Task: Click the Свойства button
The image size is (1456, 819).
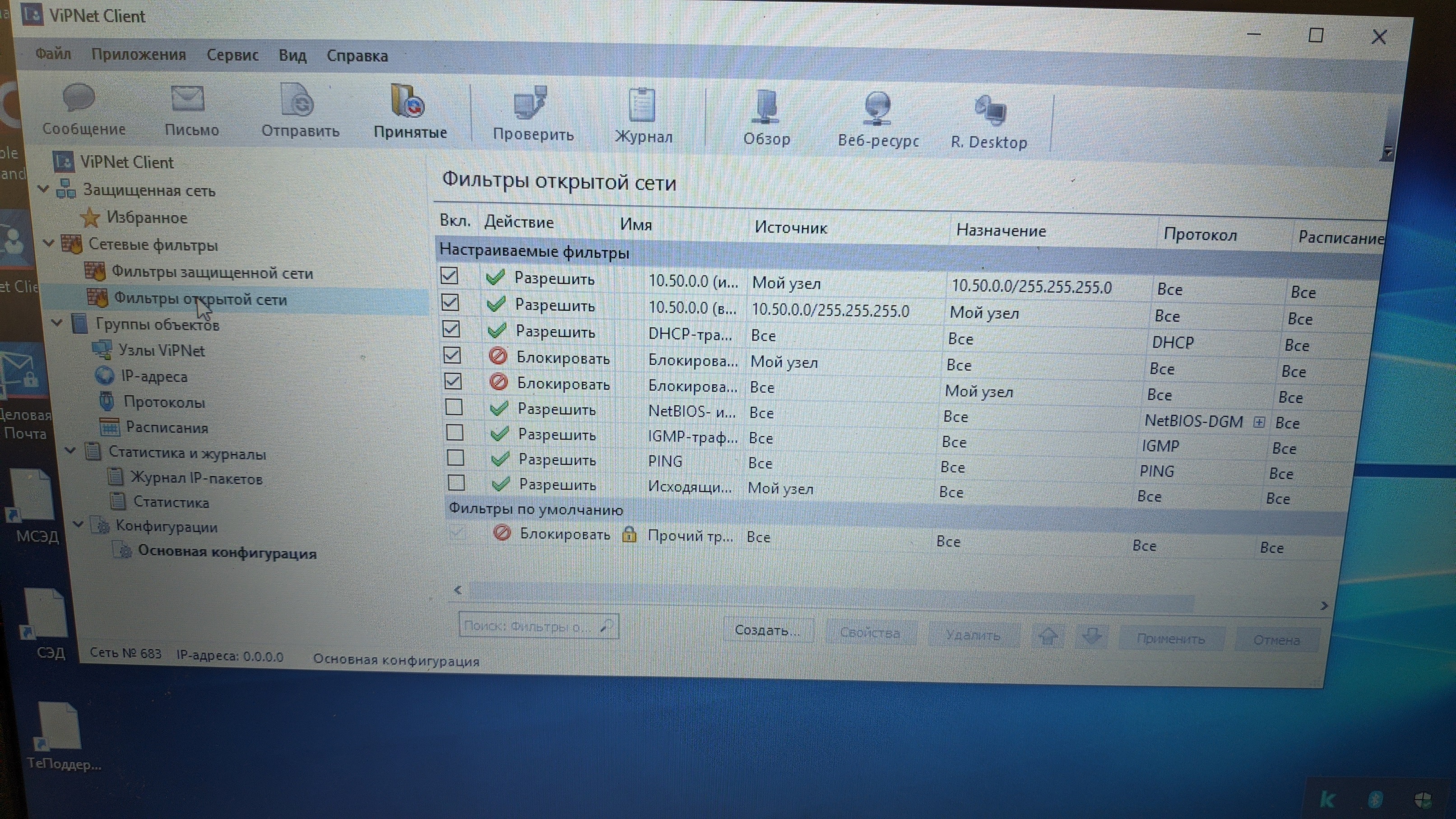Action: [x=870, y=633]
